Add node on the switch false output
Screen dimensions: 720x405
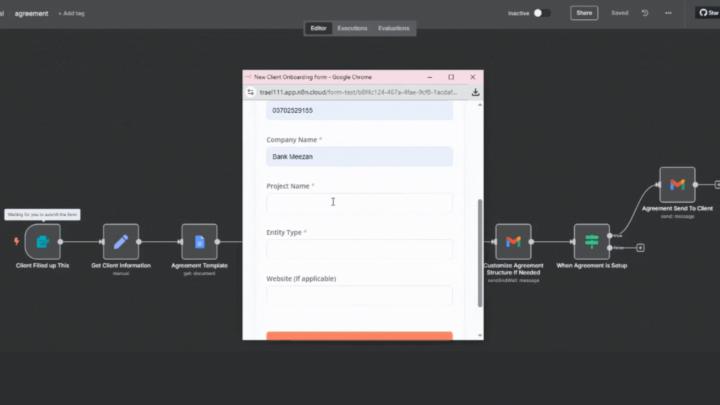(x=640, y=248)
